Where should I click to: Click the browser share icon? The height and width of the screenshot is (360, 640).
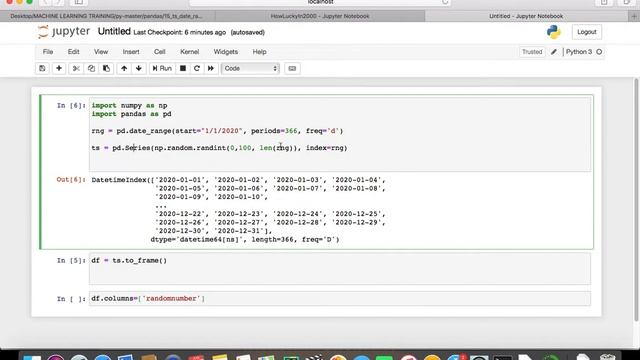(x=604, y=2)
